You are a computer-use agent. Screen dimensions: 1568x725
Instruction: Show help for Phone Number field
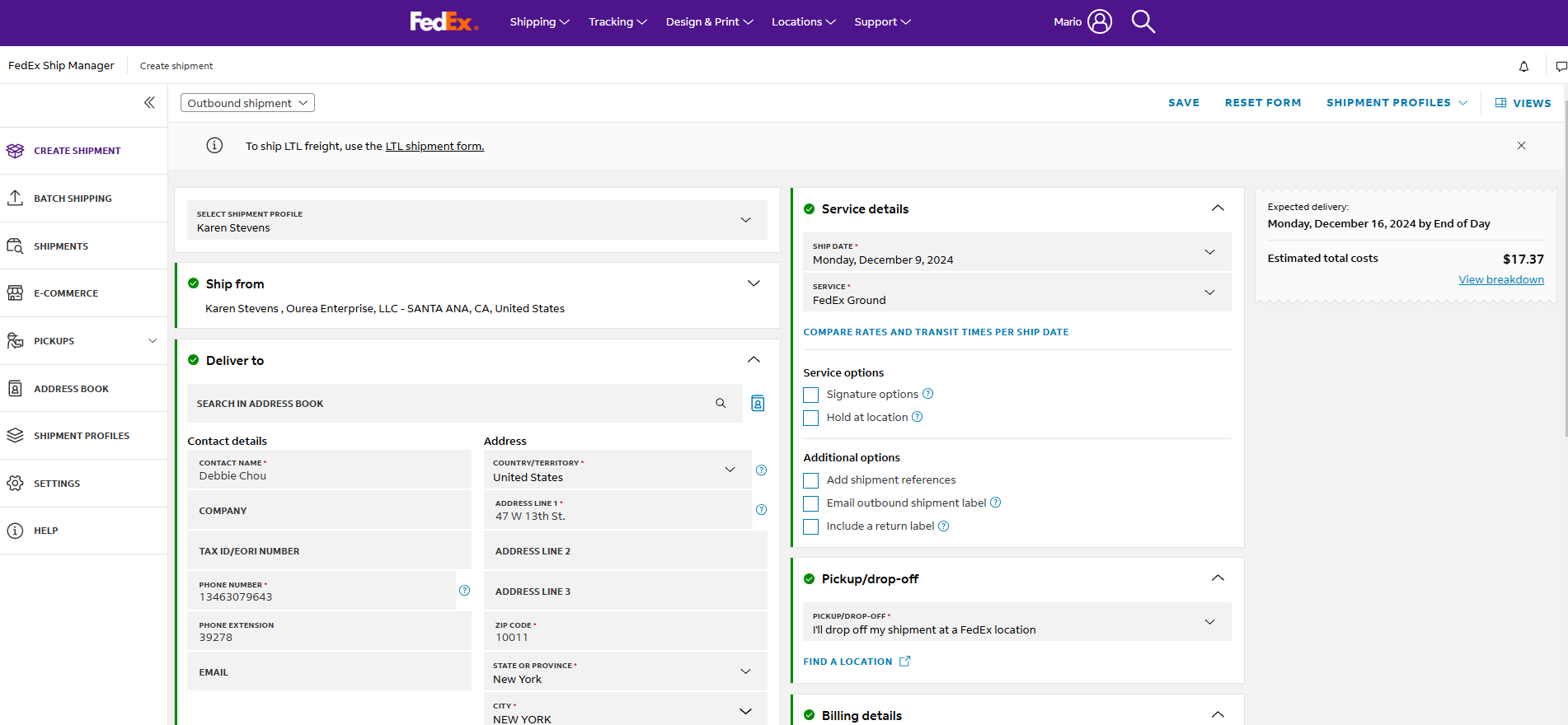point(465,591)
